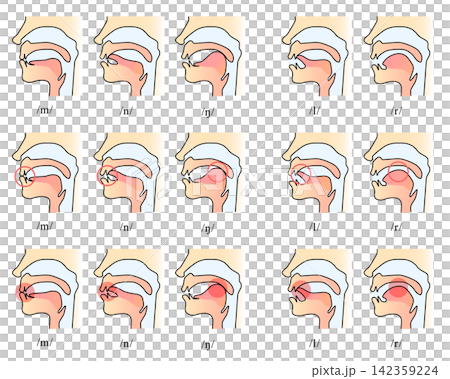
Task: Open /ŋ/ diagram with red circle outline
Action: (x=210, y=173)
